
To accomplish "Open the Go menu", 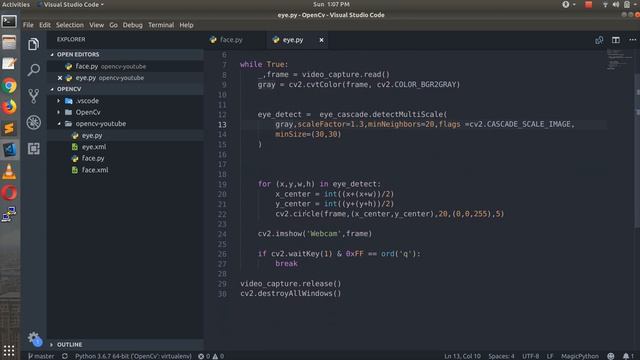I will point(113,25).
